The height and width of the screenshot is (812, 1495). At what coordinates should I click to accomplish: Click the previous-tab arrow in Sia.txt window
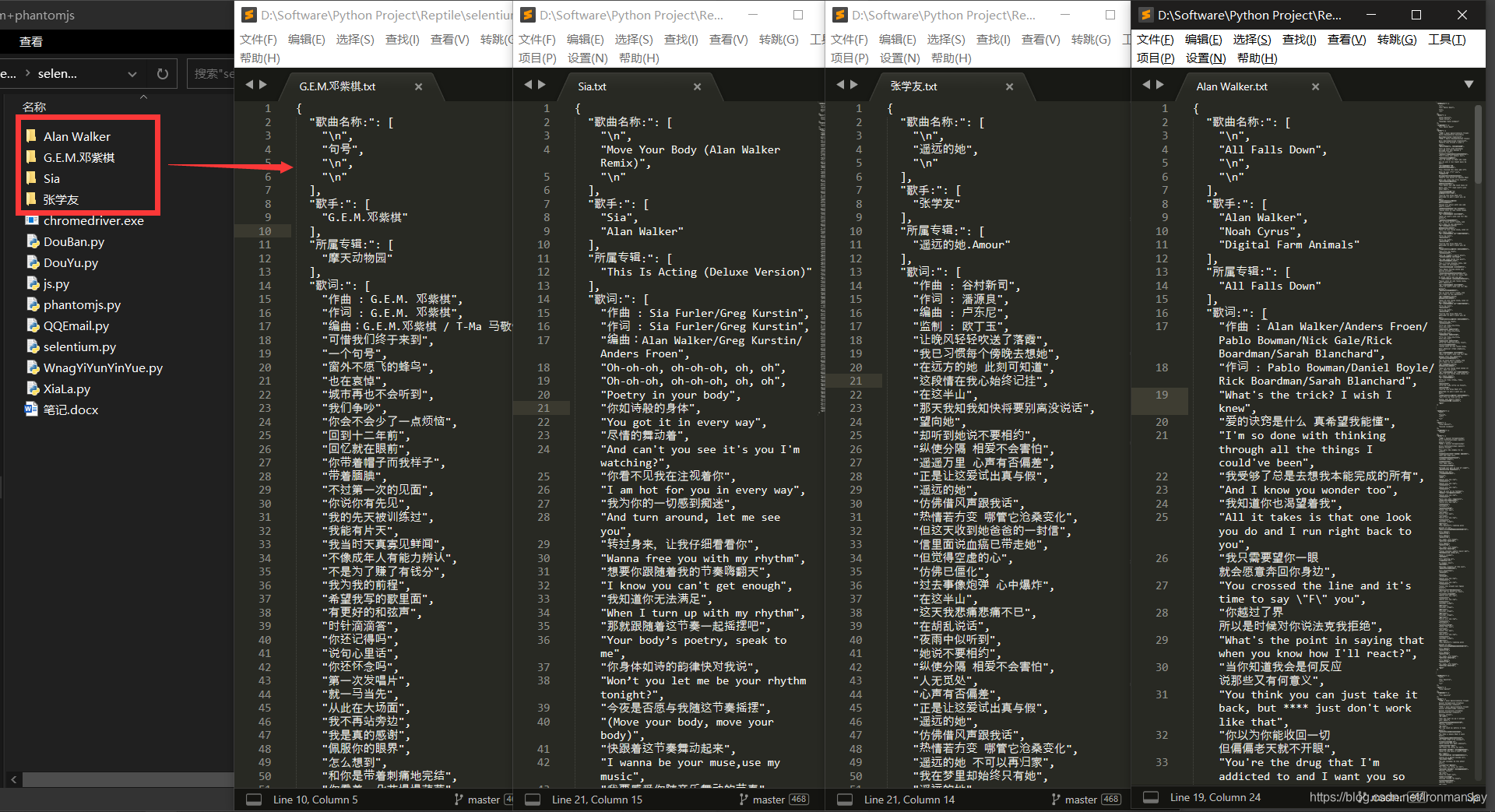[529, 85]
